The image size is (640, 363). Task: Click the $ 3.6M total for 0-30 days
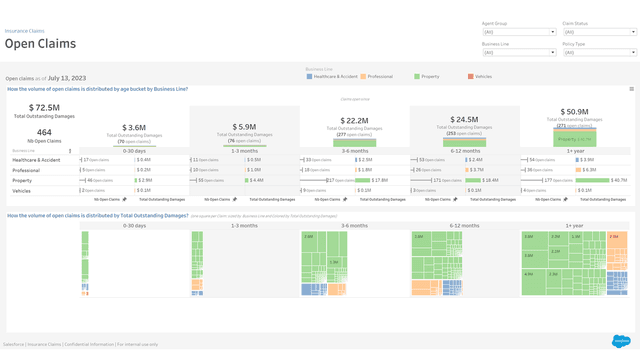134,128
